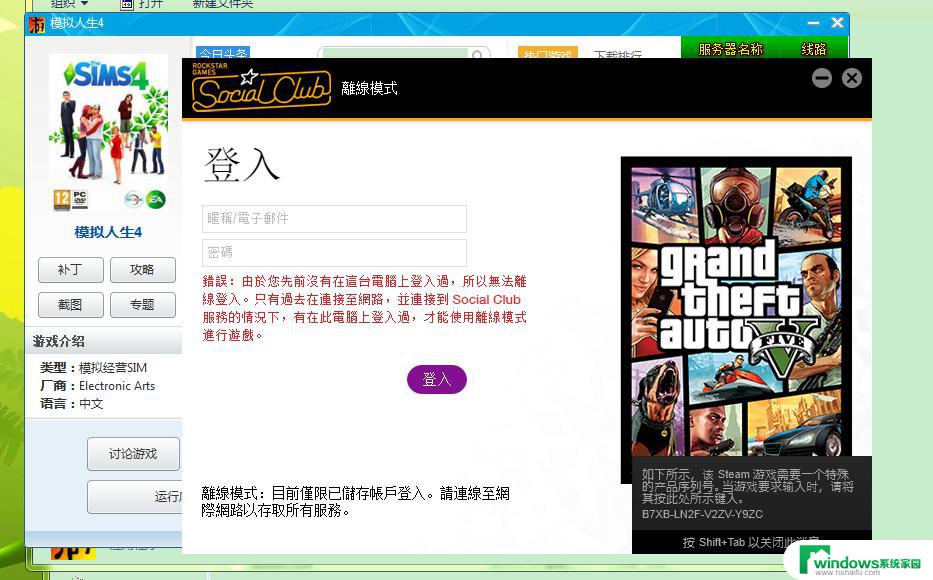
Task: Click the 游 app icon in title bar
Action: point(37,24)
